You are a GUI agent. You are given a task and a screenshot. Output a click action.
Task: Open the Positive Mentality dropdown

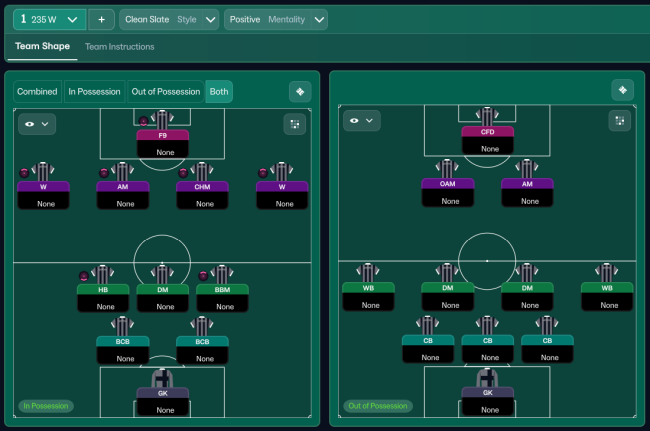tap(276, 19)
